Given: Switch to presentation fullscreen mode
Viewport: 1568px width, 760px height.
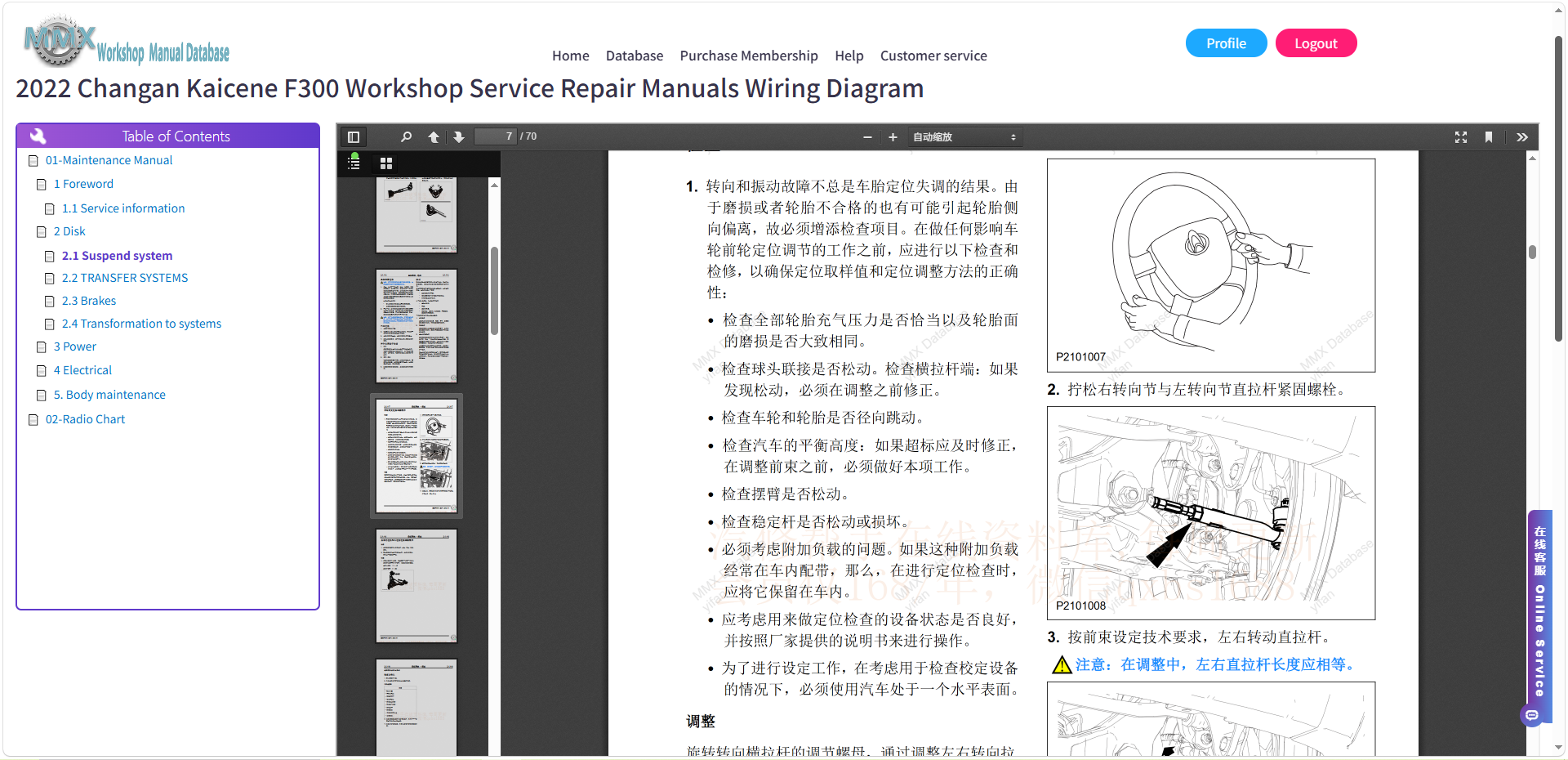Looking at the screenshot, I should coord(1461,137).
